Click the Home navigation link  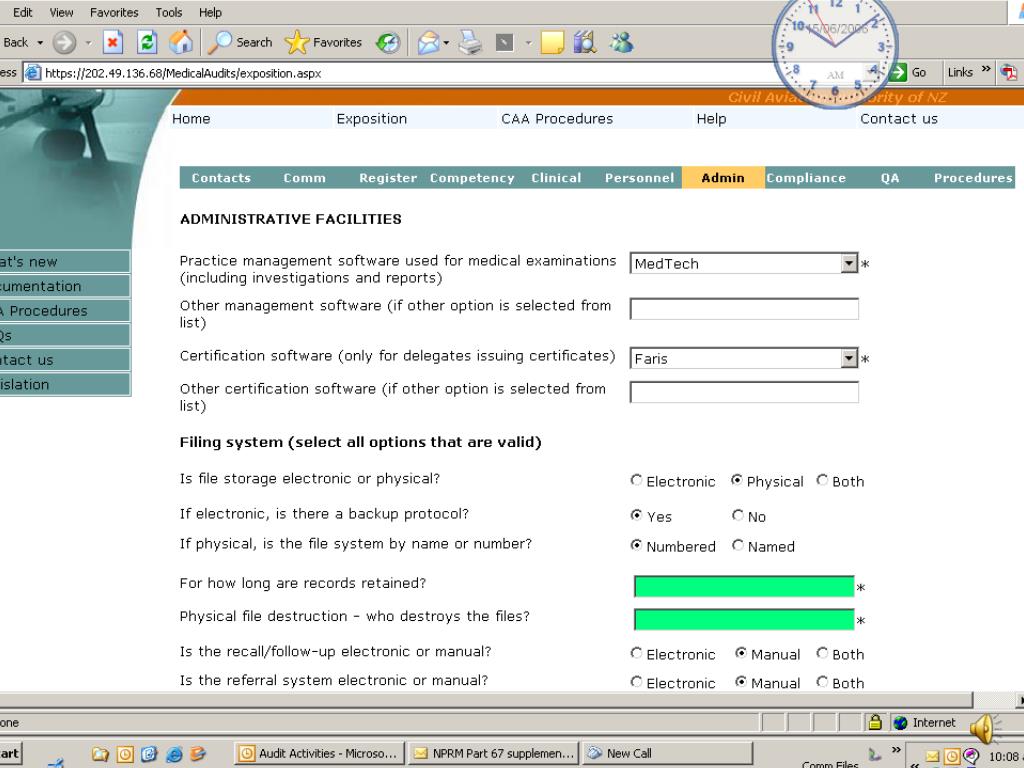tap(191, 119)
